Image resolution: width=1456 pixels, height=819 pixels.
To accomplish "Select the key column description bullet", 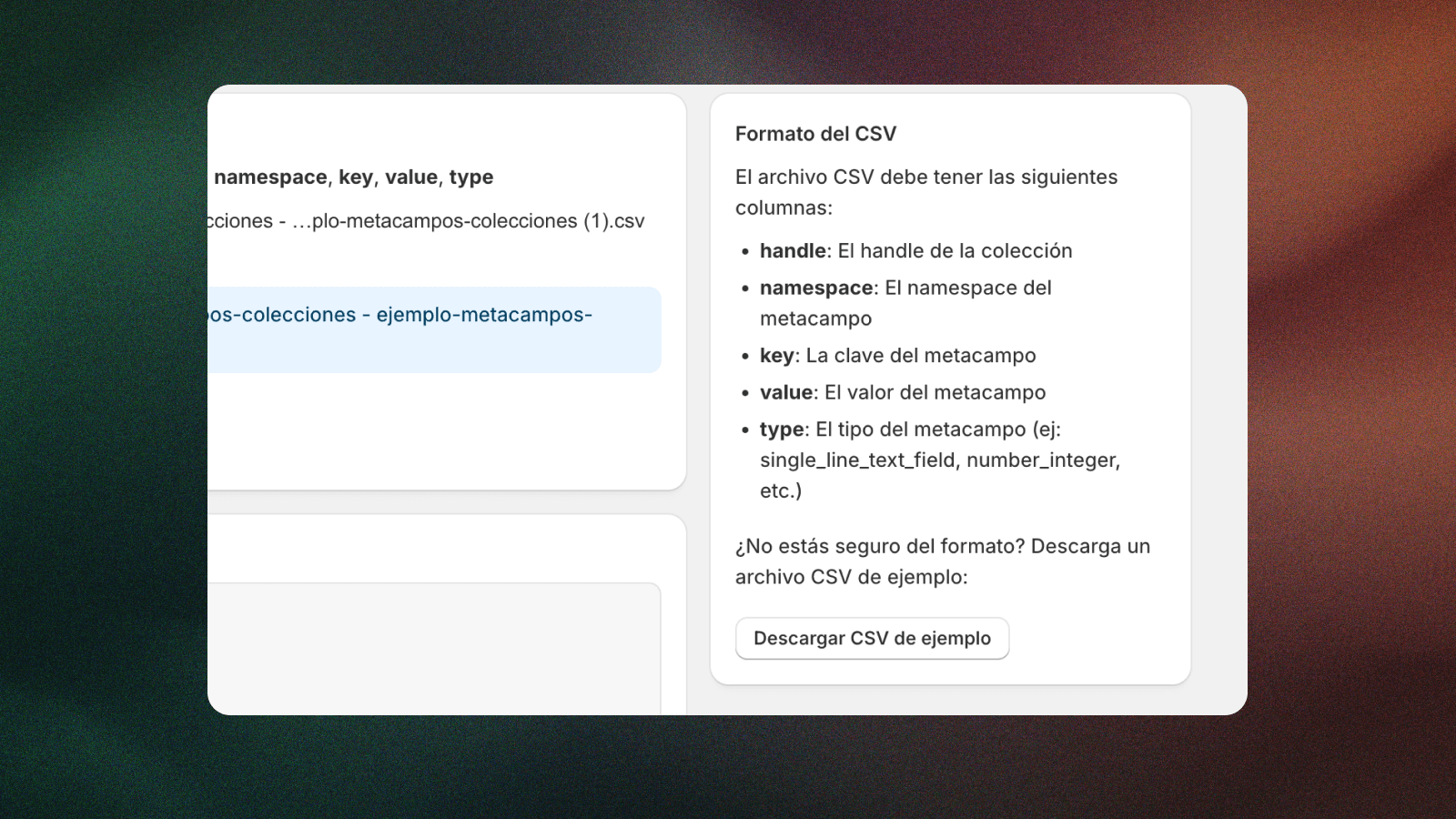I will (897, 356).
